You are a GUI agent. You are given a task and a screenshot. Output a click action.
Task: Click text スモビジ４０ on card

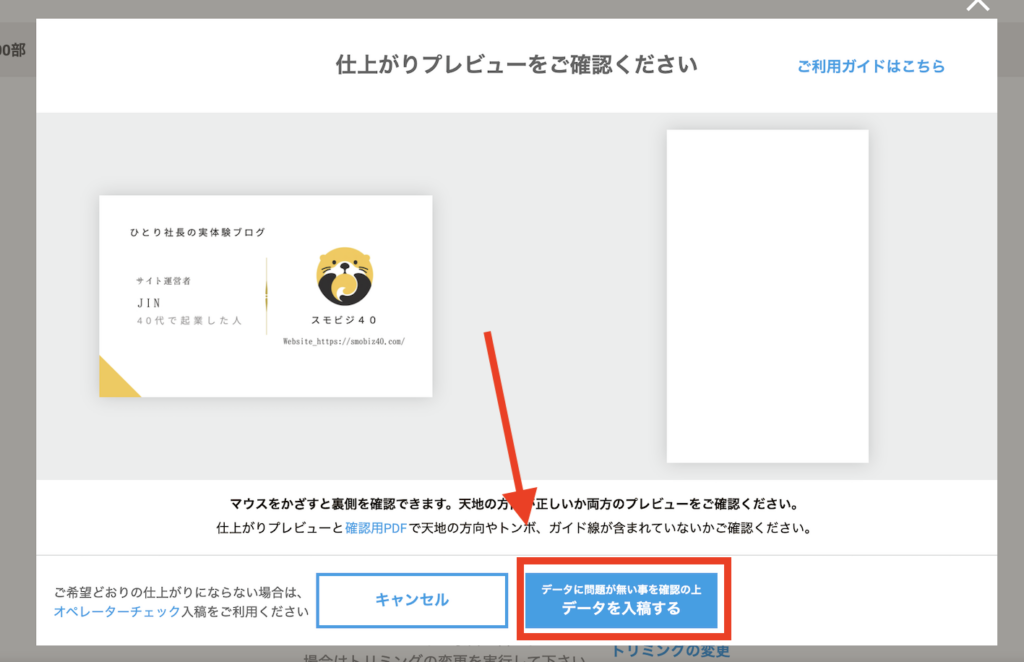pyautogui.click(x=344, y=320)
